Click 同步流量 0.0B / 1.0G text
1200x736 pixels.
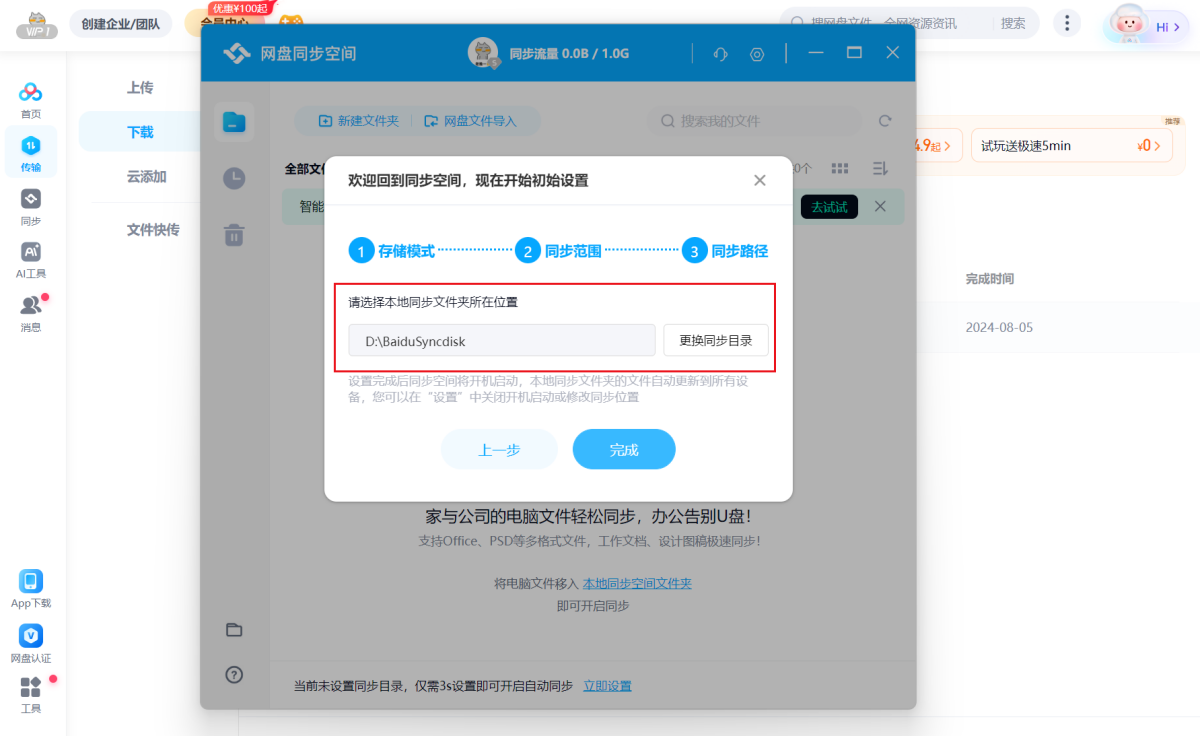[569, 53]
